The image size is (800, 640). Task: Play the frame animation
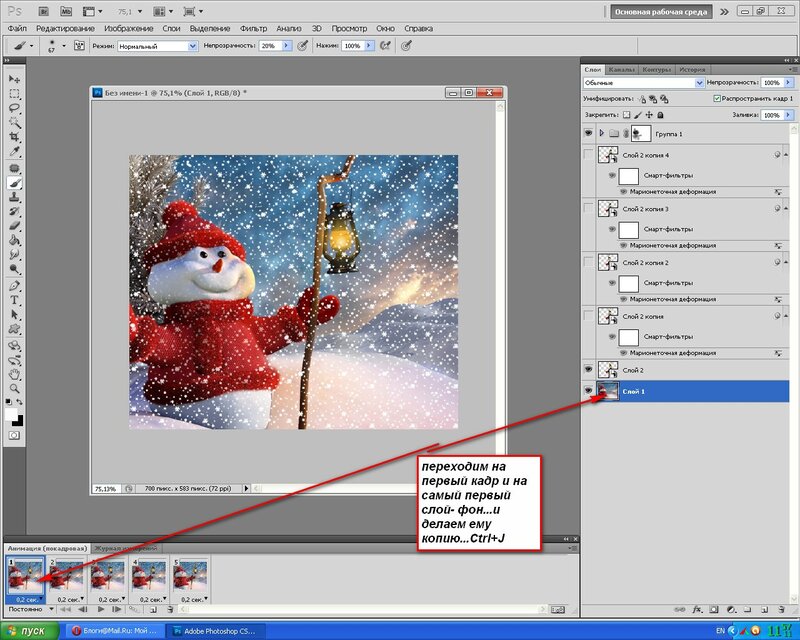(x=101, y=609)
